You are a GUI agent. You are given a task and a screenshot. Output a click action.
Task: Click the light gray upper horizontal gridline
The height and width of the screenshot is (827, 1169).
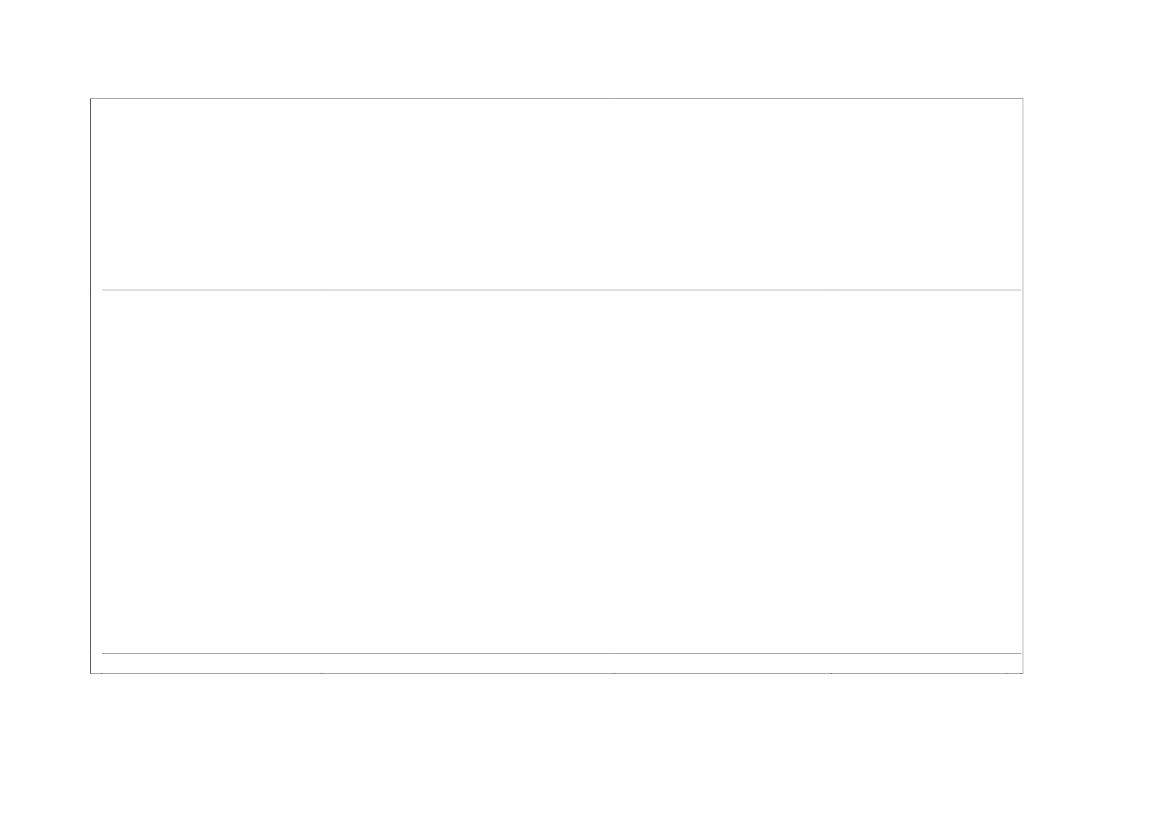(x=561, y=289)
